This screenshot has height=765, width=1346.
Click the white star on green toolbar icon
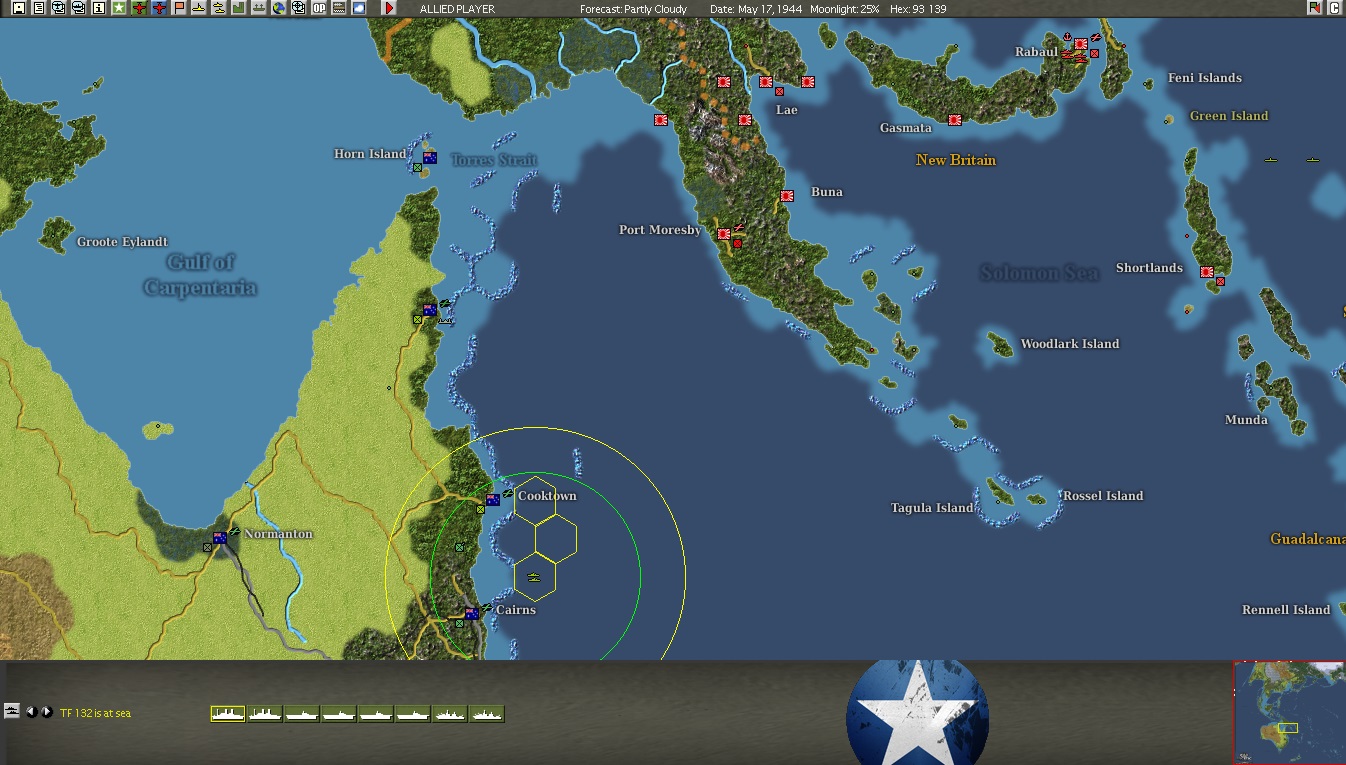(x=119, y=8)
